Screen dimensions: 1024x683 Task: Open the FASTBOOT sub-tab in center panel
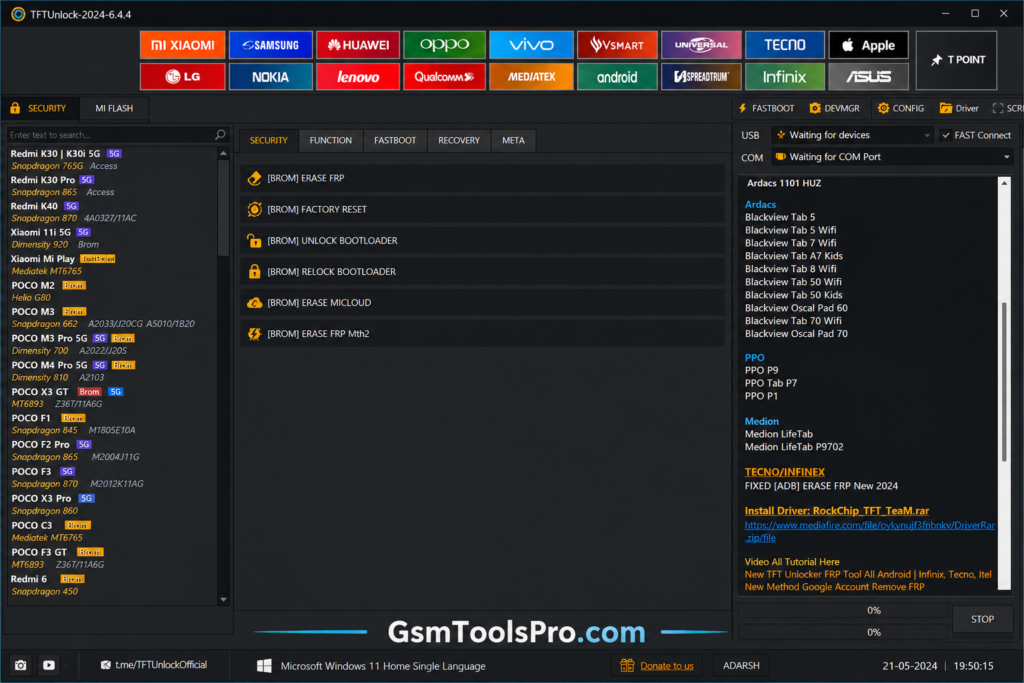pos(395,140)
